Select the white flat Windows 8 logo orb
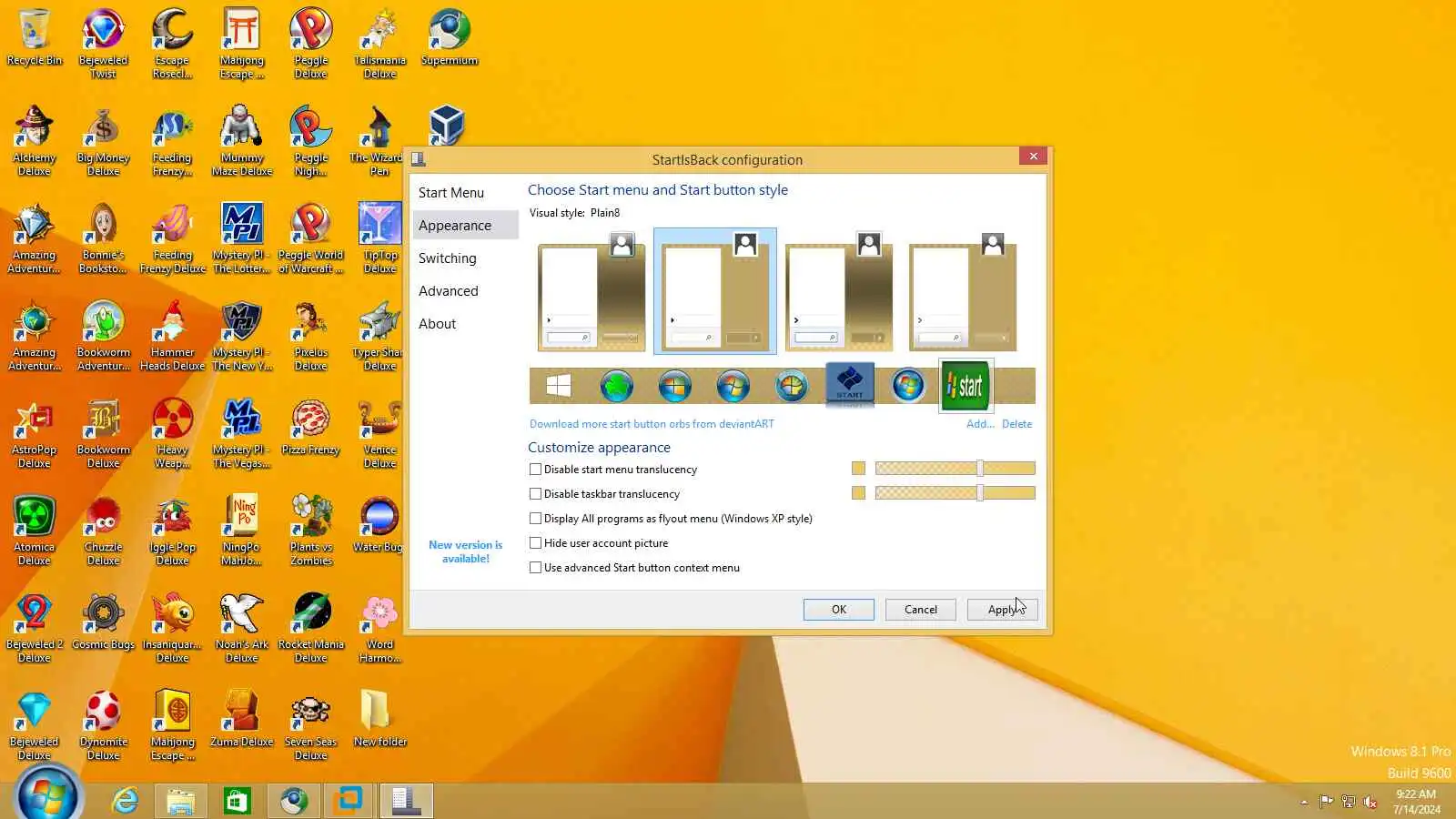The height and width of the screenshot is (819, 1456). tap(559, 386)
